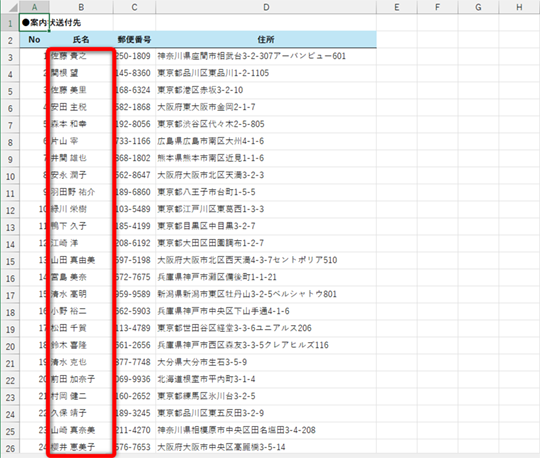Click the address cell 大分県大分市生石3-5-9
The image size is (540, 458).
click(266, 363)
